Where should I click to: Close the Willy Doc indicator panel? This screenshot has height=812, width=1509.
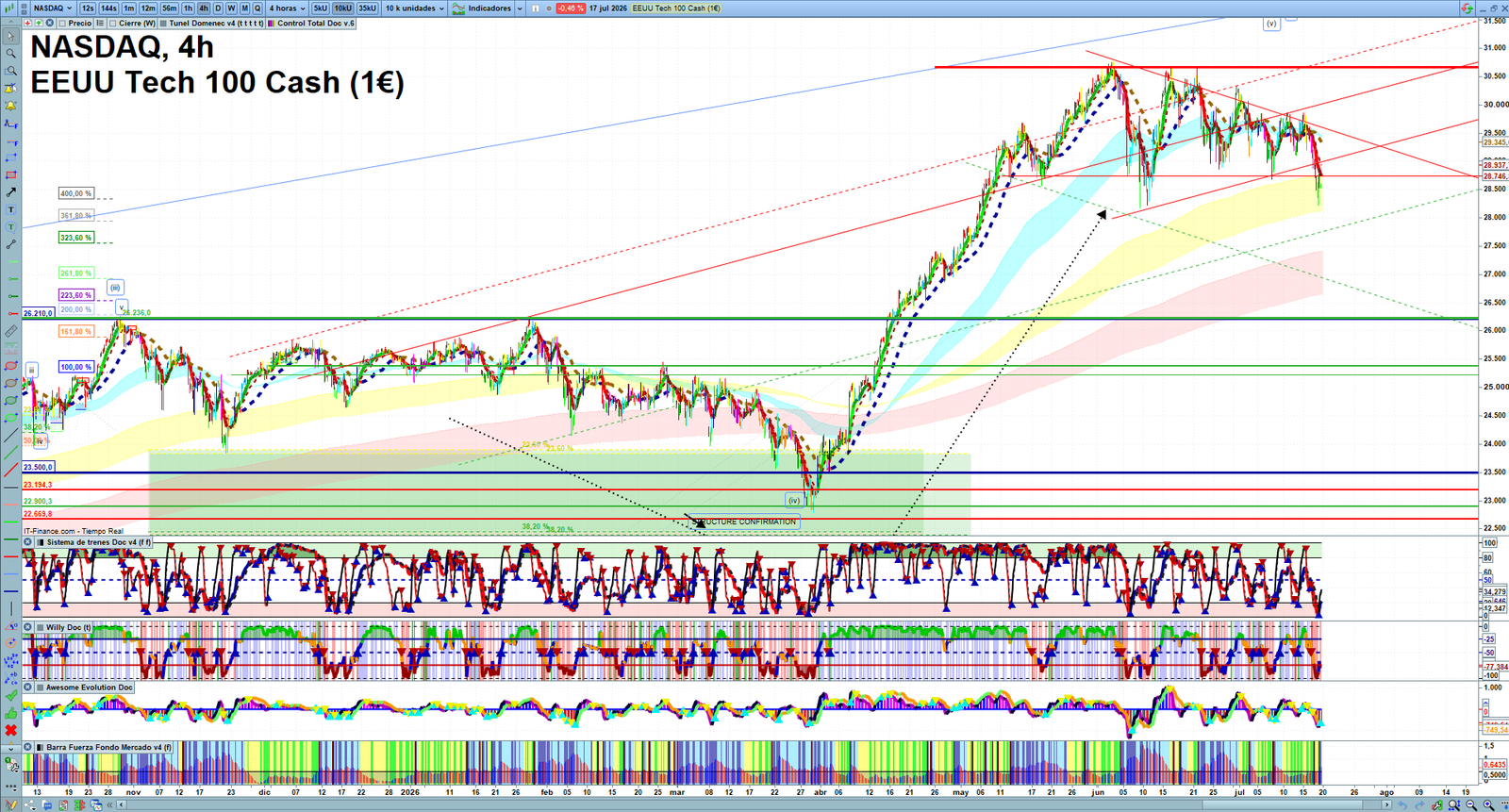(x=28, y=627)
